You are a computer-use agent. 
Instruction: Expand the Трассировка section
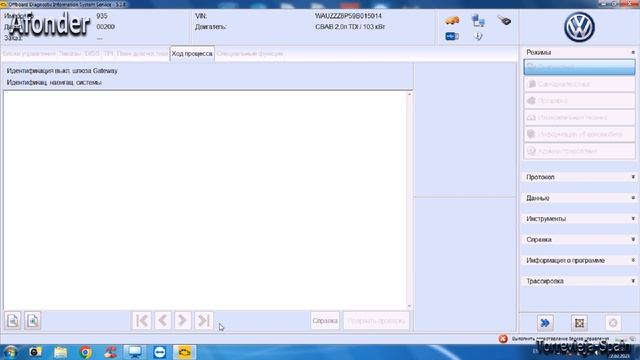click(633, 281)
